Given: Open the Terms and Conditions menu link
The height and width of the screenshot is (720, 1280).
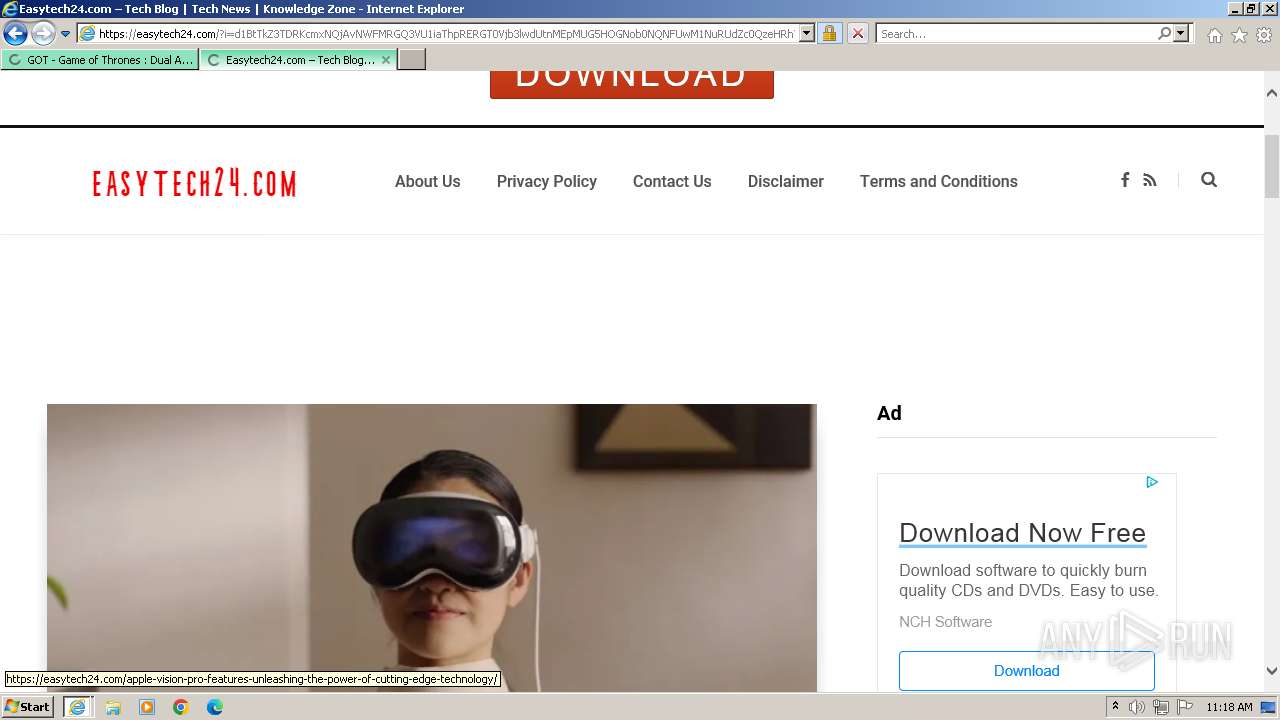Looking at the screenshot, I should 939,181.
